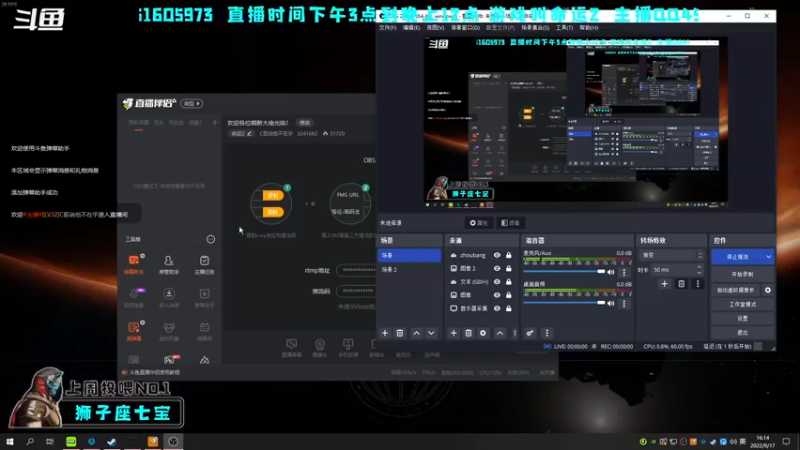This screenshot has width=800, height=450.
Task: Remove selected source with the trash icon
Action: [468, 333]
